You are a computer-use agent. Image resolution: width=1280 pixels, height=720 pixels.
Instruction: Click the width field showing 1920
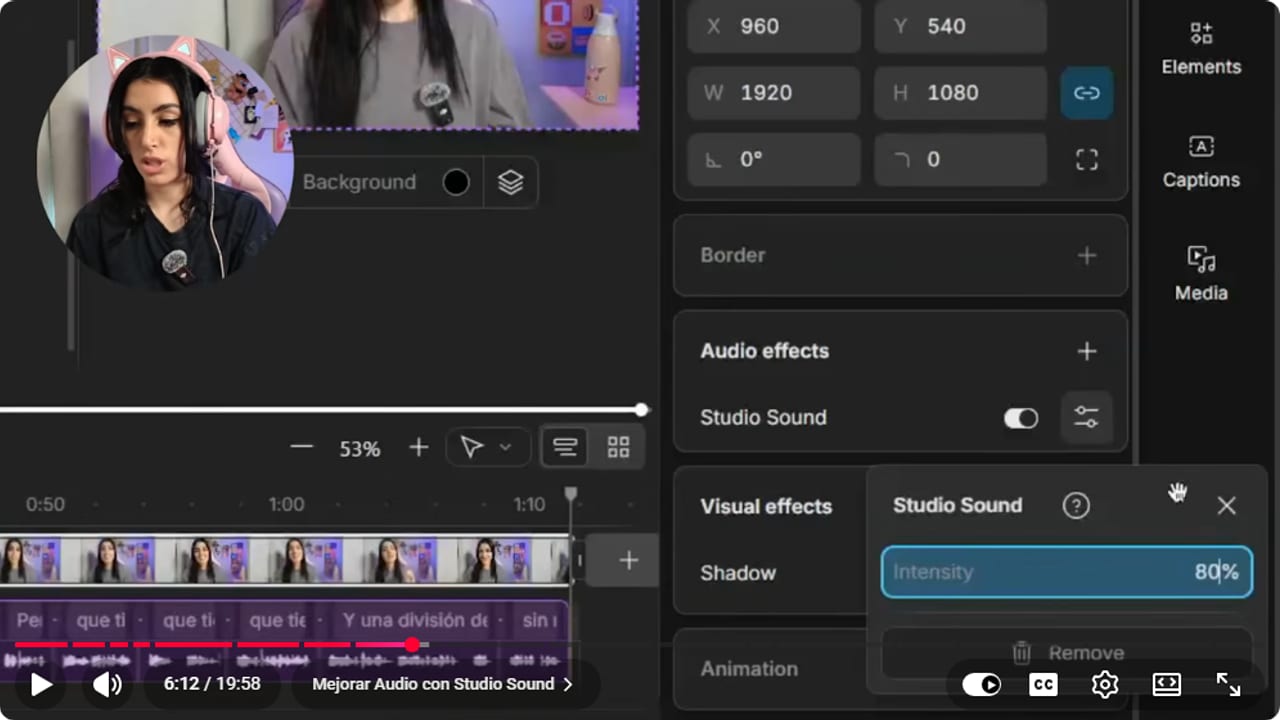(x=774, y=93)
